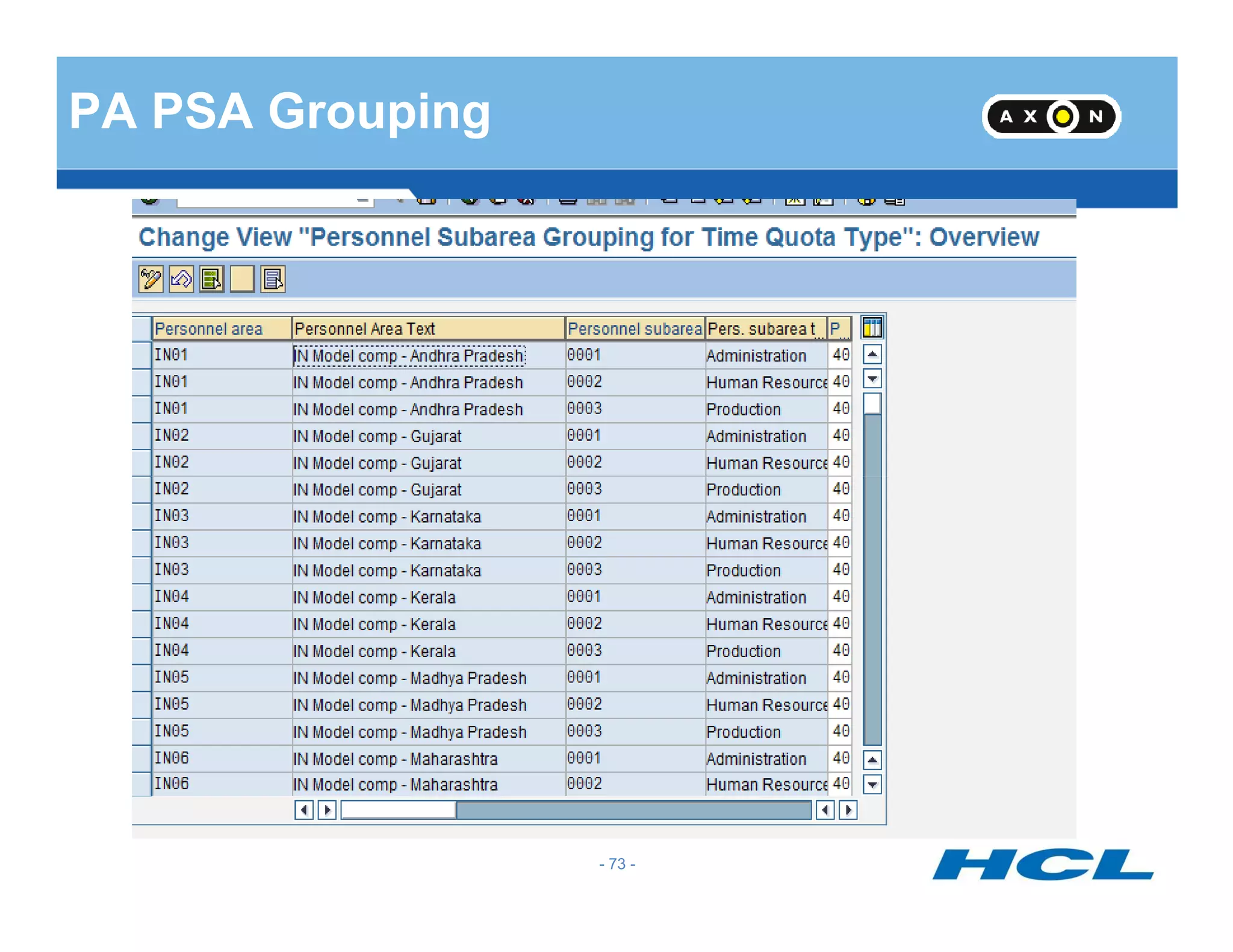
Task: Click the 40 value in IN01 Administration row
Action: coord(840,355)
